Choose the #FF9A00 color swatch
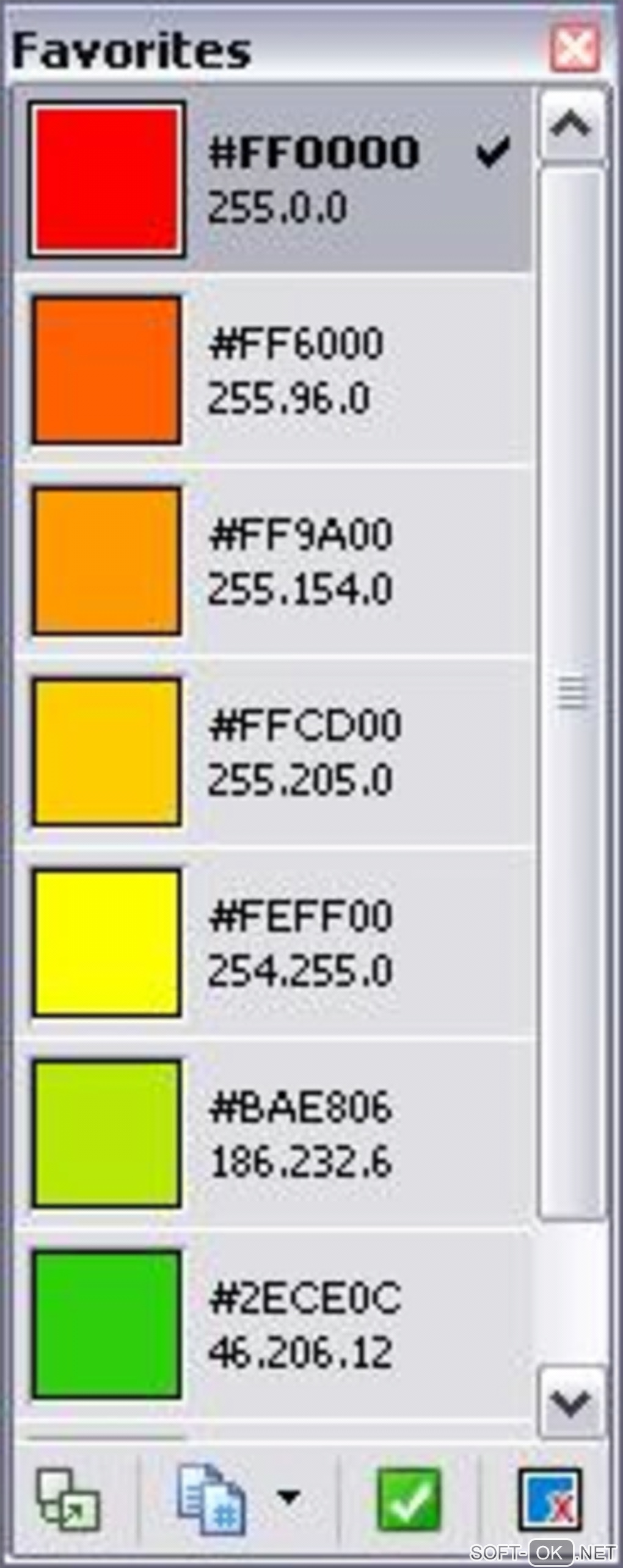Screen dimensions: 623x1568 click(107, 560)
